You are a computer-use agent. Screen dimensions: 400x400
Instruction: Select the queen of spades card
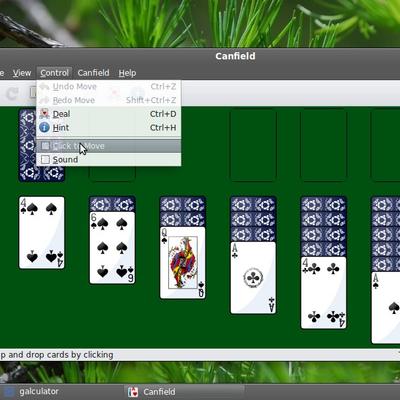coord(183,263)
